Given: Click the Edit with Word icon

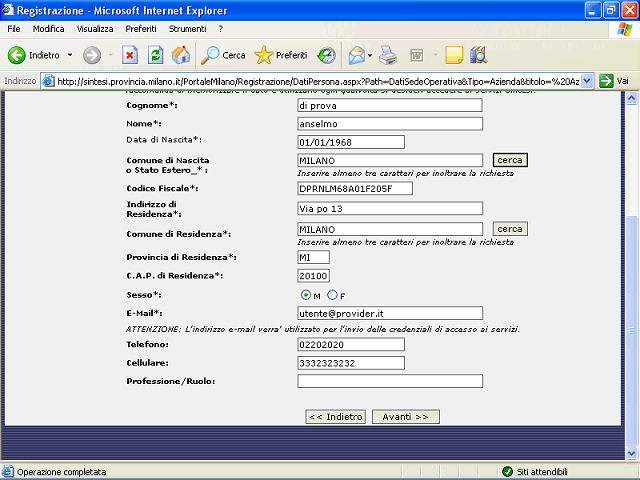Looking at the screenshot, I should [417, 55].
